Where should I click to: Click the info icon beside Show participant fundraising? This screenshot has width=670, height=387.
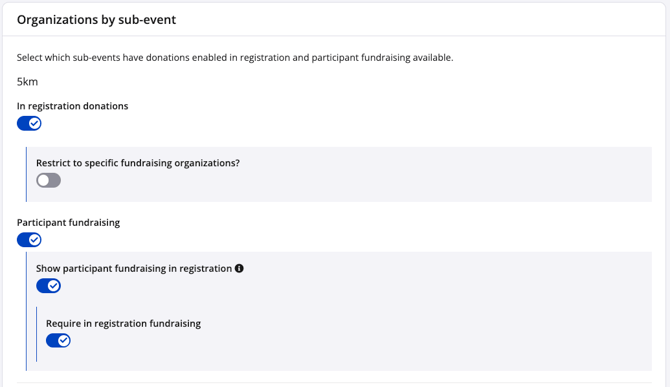[239, 268]
